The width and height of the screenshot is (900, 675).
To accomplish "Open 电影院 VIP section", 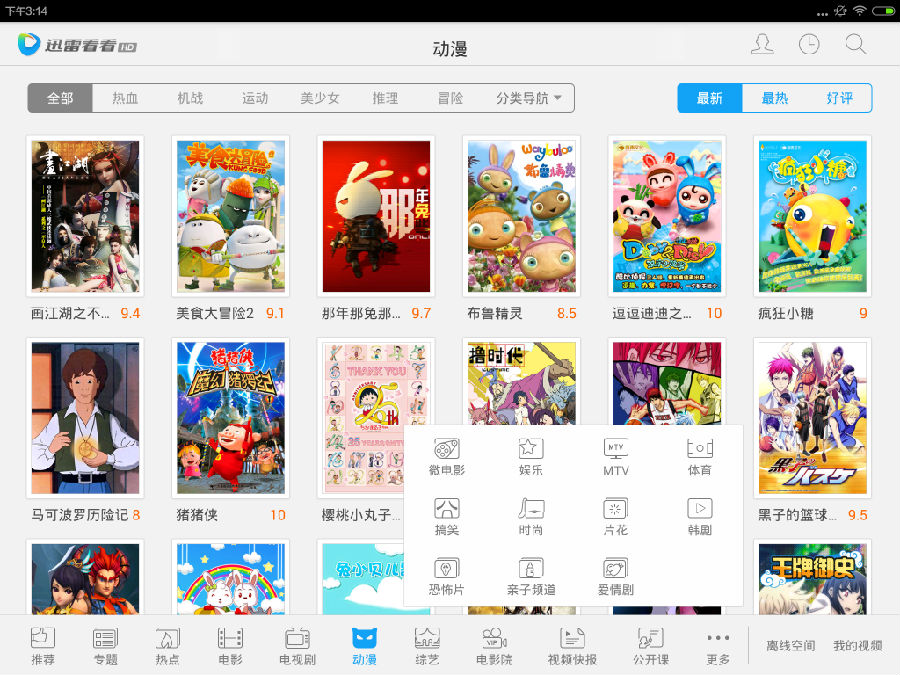I will (494, 646).
